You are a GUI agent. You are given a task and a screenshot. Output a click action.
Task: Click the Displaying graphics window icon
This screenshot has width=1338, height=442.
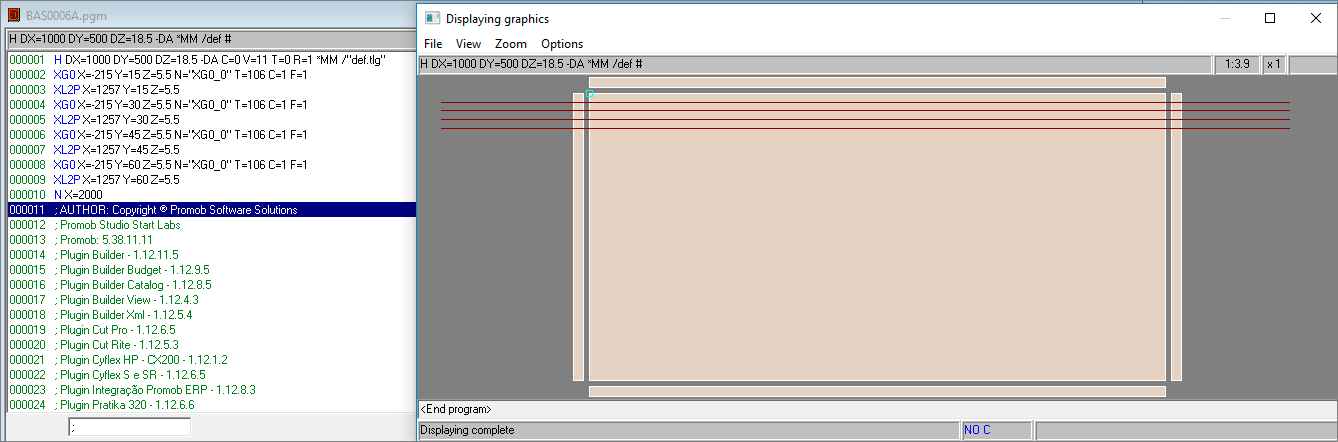click(x=432, y=18)
